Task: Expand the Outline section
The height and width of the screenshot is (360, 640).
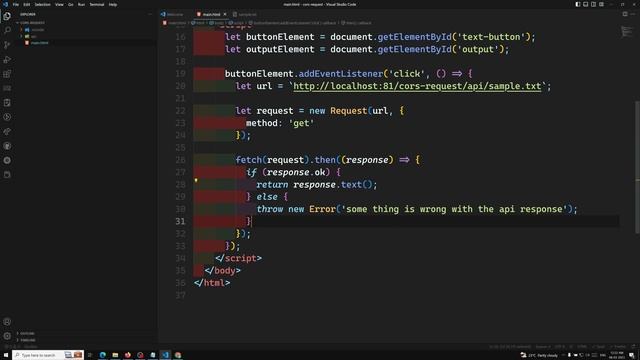Action: pyautogui.click(x=27, y=333)
